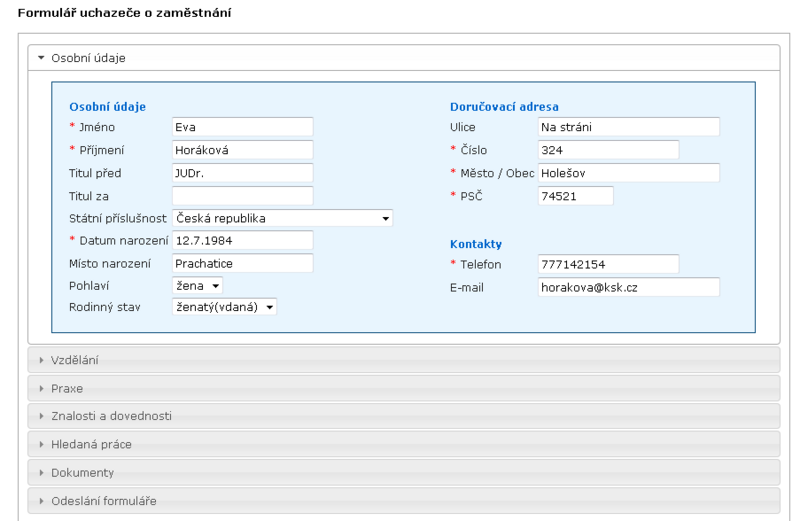Open the Znalosti a dovednosti section
800x521 pixels.
404,416
